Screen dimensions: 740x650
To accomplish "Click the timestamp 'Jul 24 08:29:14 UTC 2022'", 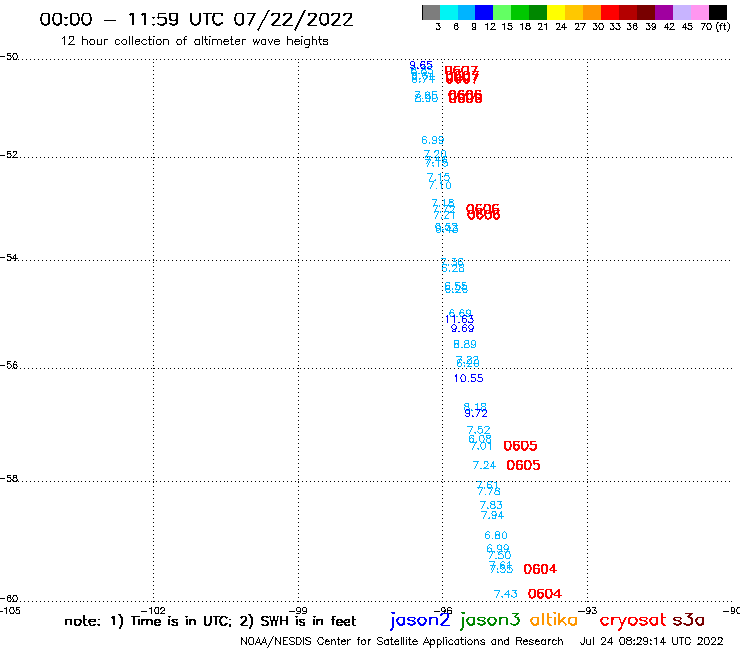I will point(651,642).
